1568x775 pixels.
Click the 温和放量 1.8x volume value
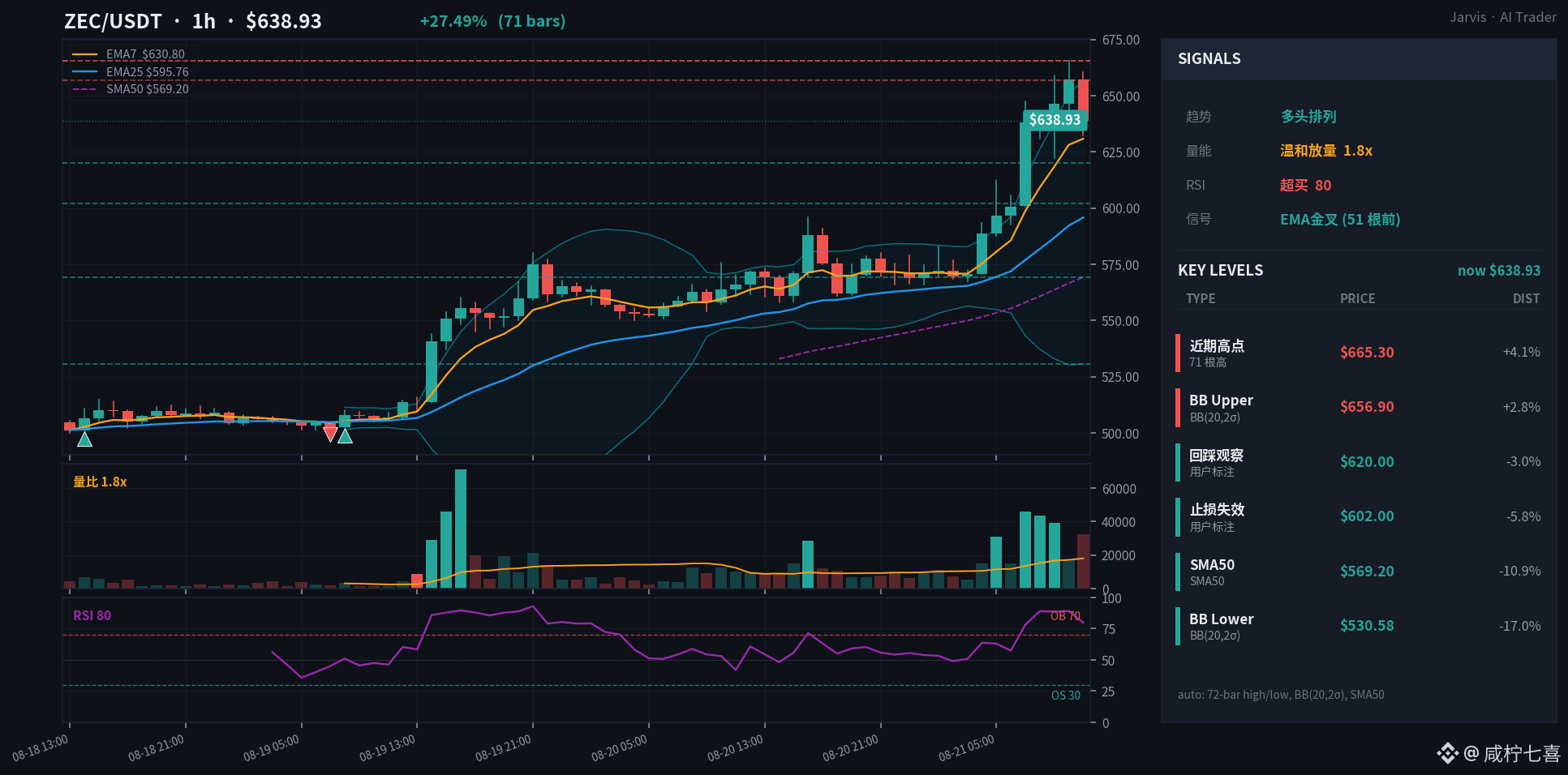[1326, 151]
